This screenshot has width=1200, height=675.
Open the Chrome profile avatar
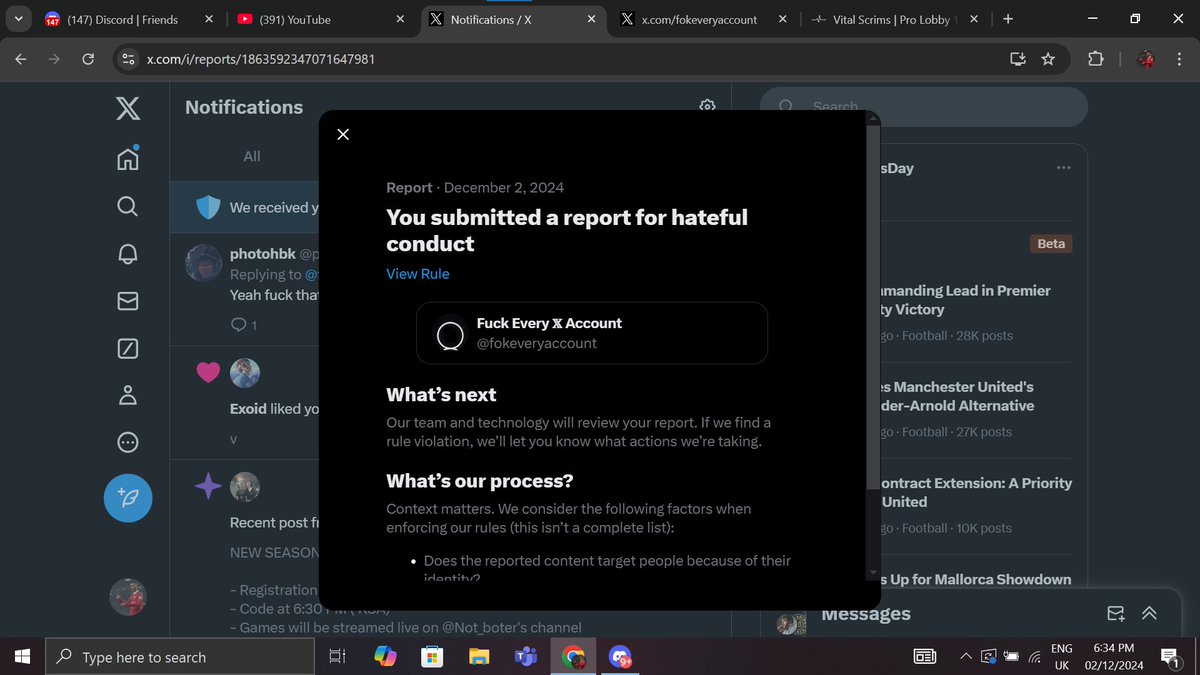[1146, 59]
